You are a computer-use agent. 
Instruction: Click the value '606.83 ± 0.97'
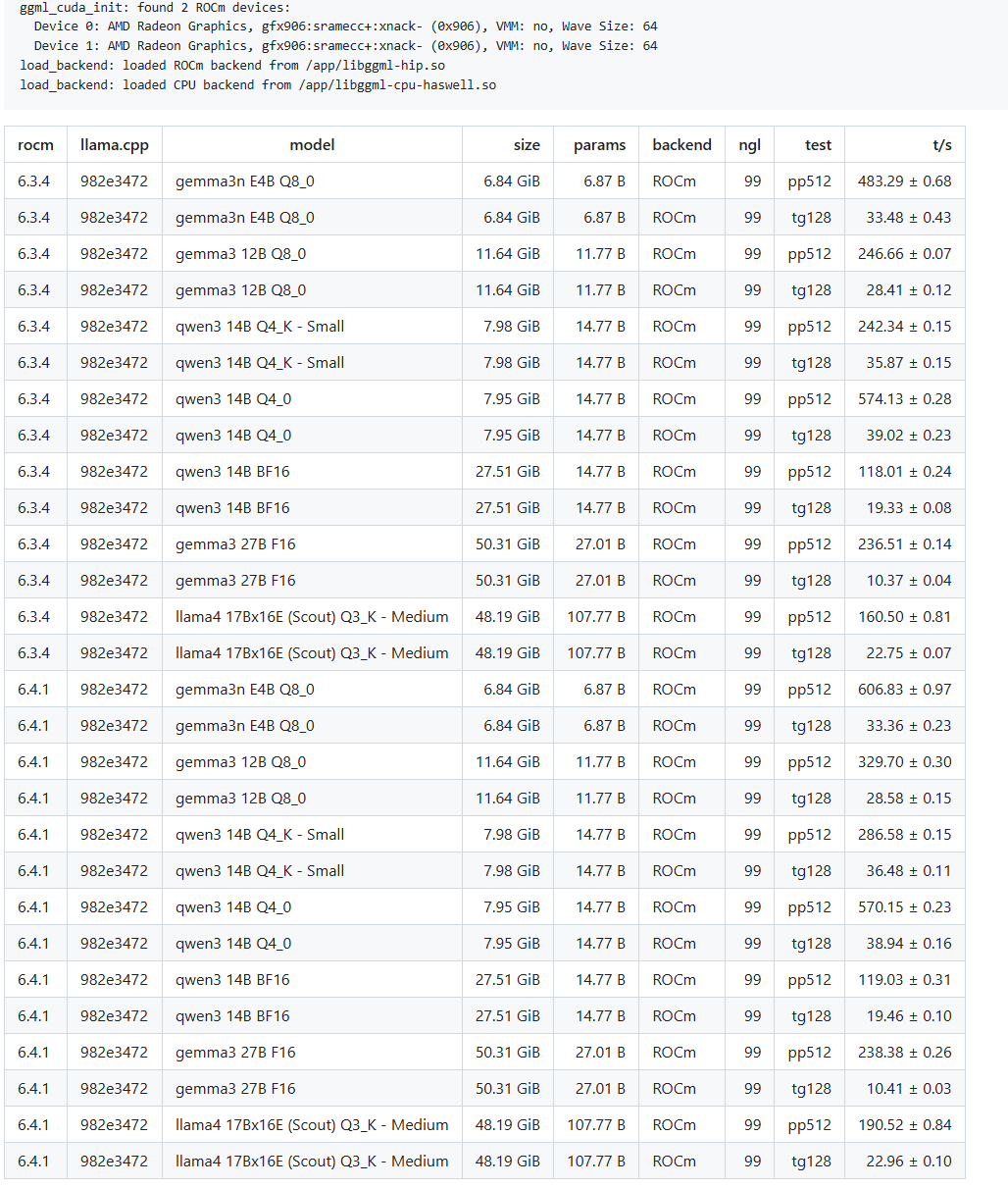[x=904, y=690]
